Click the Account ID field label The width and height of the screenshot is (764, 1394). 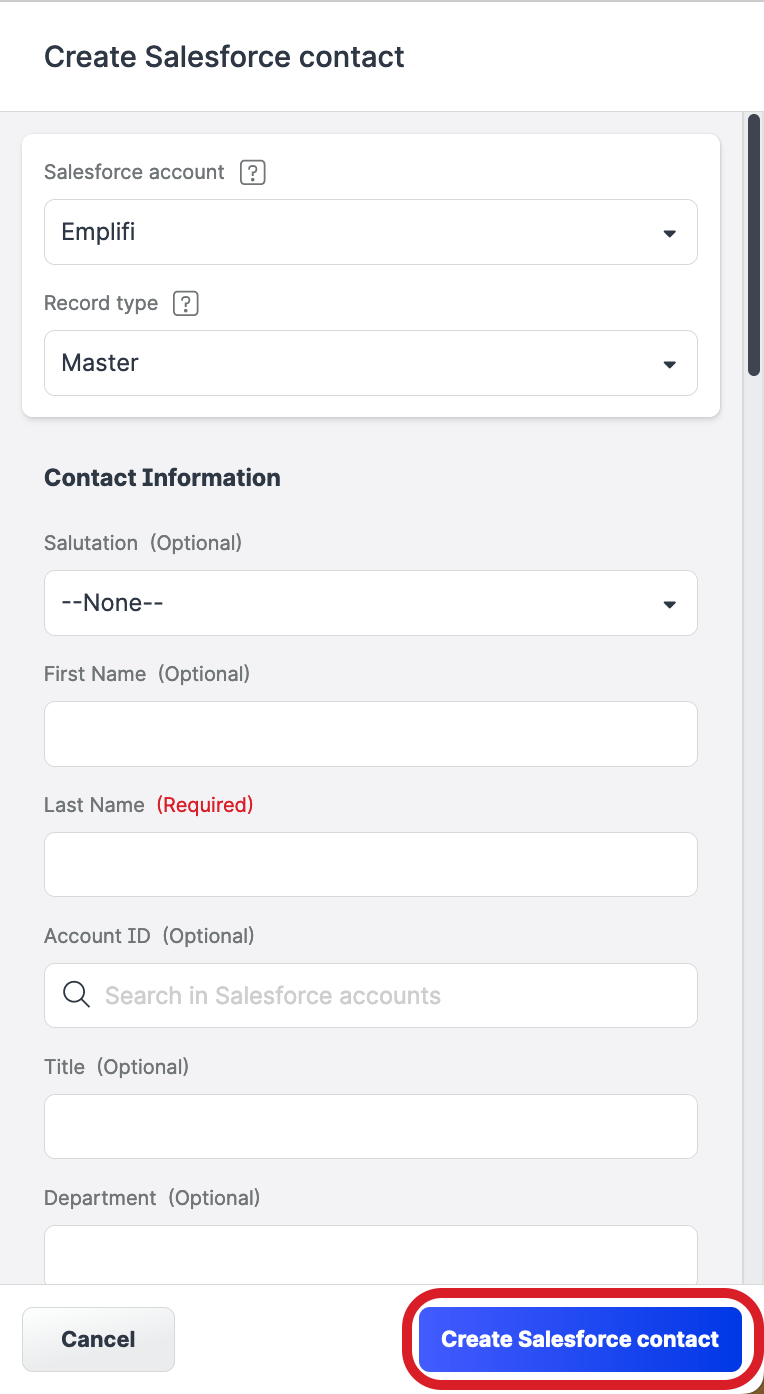coord(97,936)
